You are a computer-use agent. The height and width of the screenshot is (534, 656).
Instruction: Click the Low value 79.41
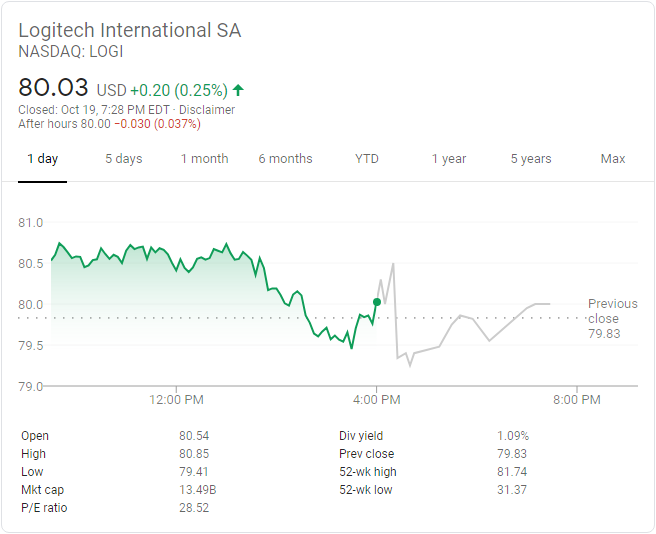(x=194, y=472)
